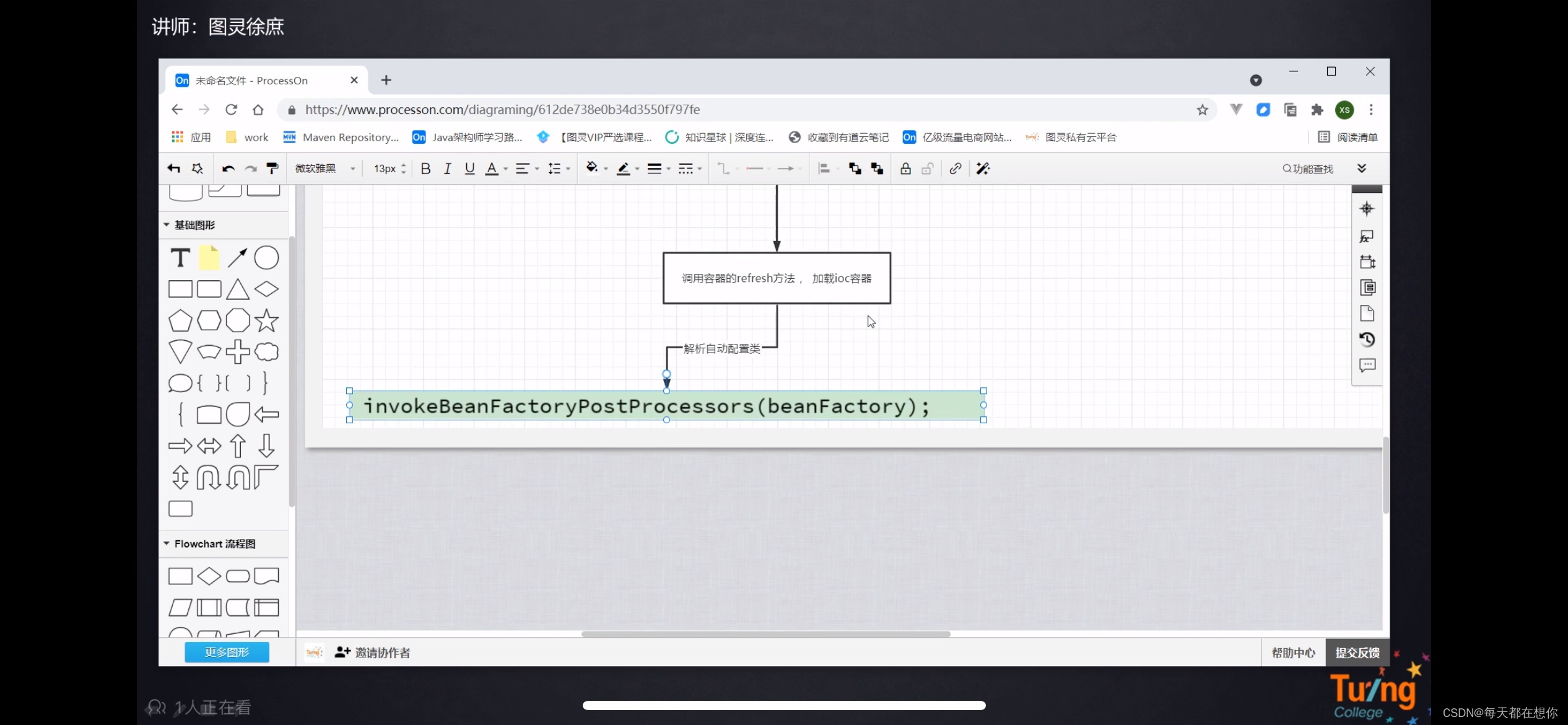The height and width of the screenshot is (725, 1568).
Task: Open the font family dropdown
Action: 324,169
